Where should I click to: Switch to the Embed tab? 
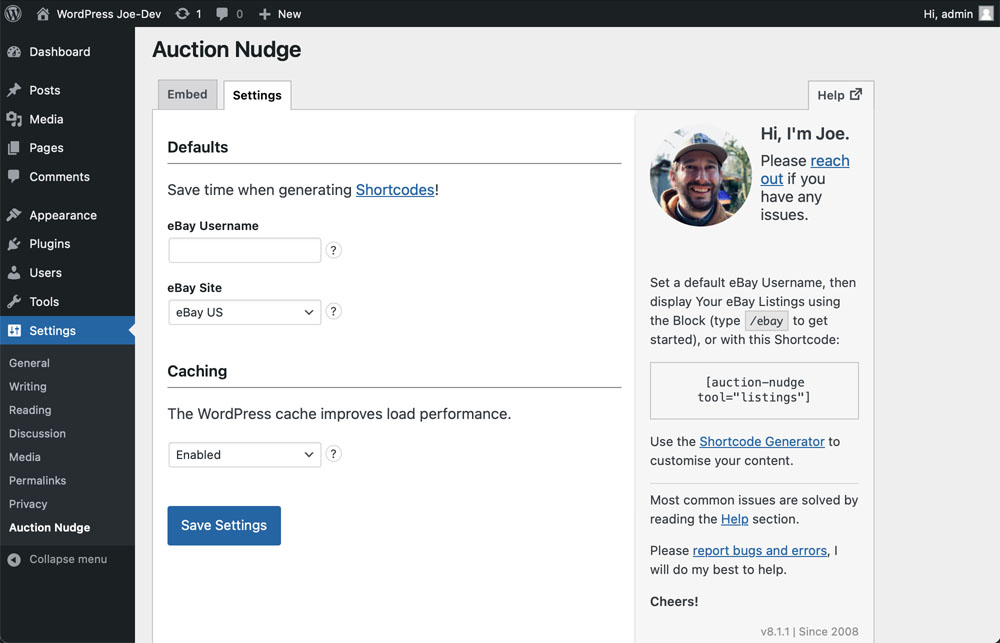point(188,94)
